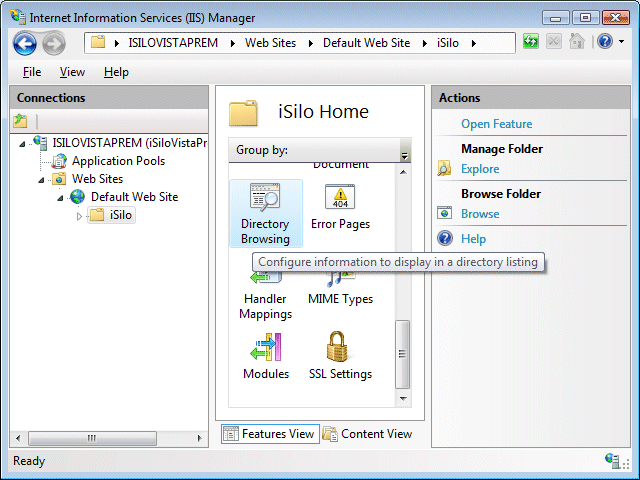Viewport: 640px width, 480px height.
Task: Click the Explore link under Manage Folder
Action: tap(480, 169)
